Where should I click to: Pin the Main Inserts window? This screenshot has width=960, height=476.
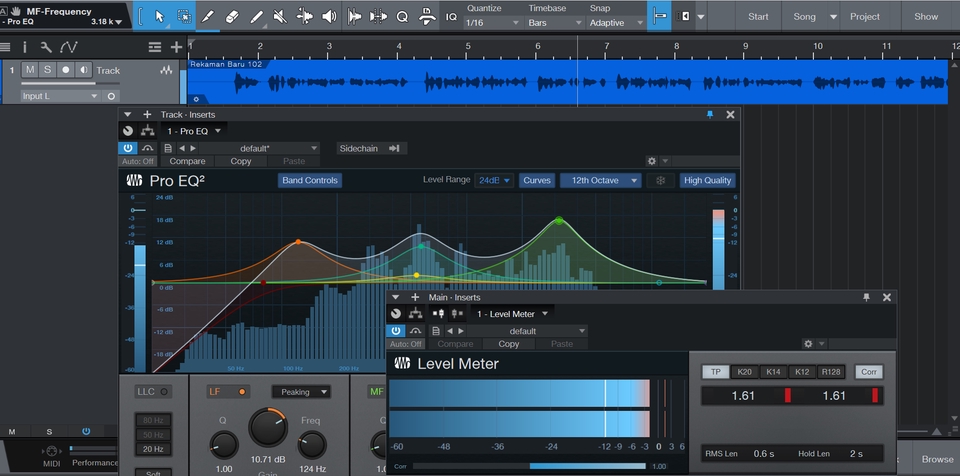pos(866,297)
